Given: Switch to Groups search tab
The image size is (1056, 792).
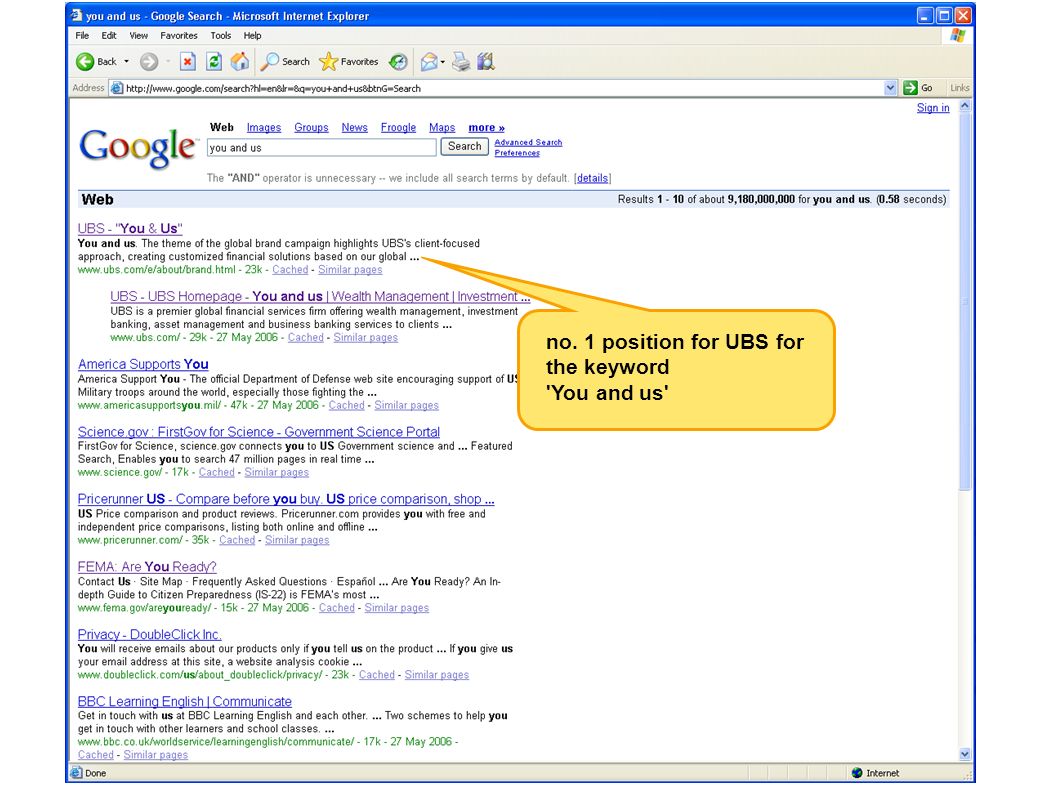Looking at the screenshot, I should click(311, 128).
